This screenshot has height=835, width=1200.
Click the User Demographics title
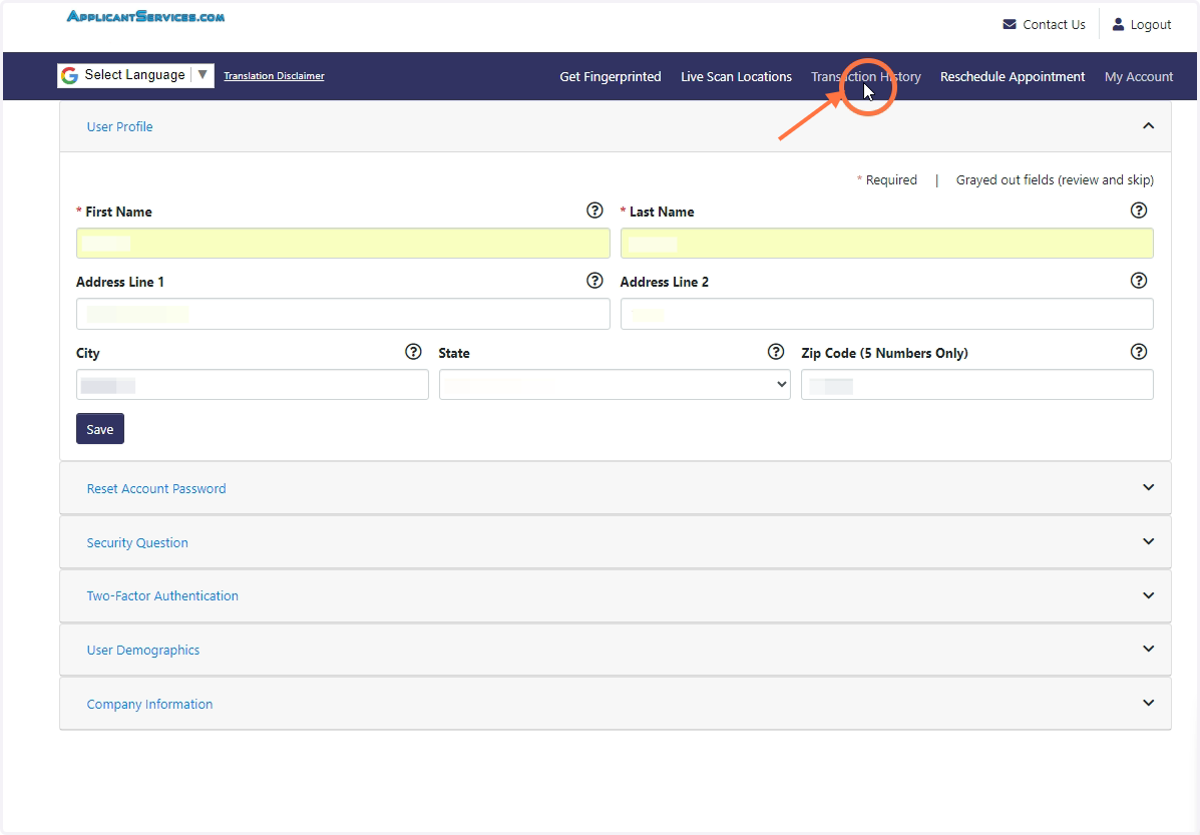pos(143,650)
